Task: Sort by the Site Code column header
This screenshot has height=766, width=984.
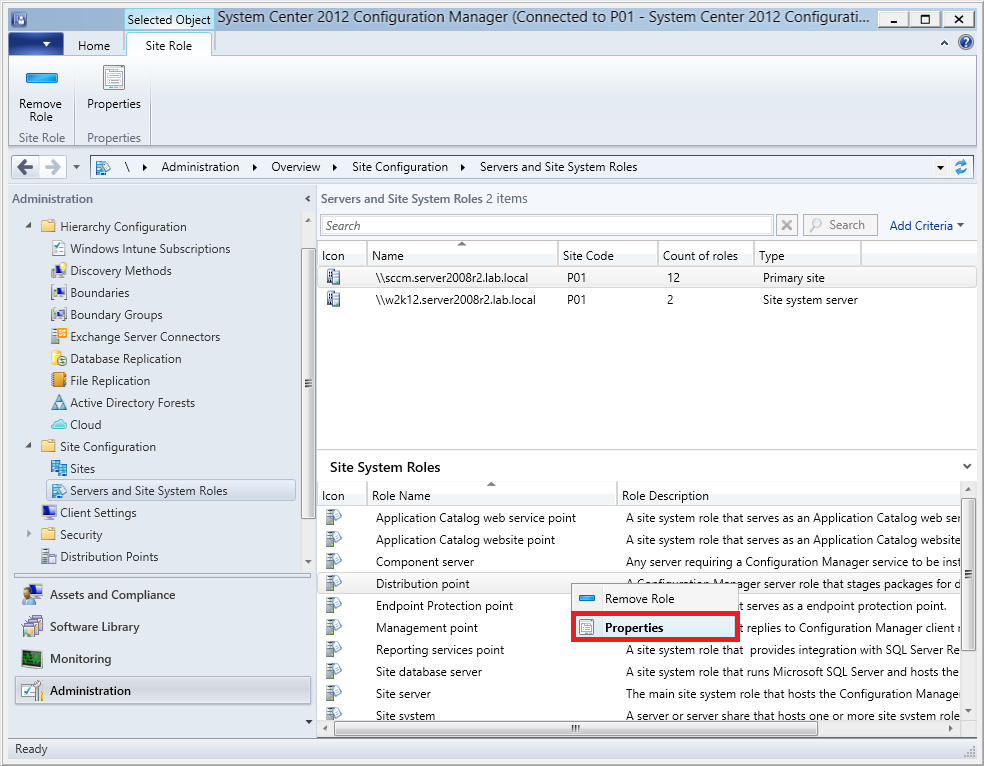Action: coord(607,255)
